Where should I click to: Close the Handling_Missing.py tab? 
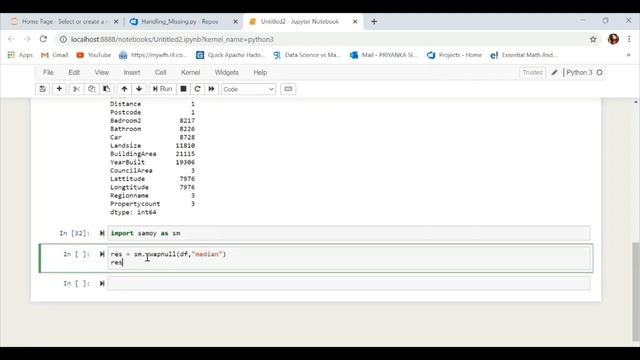coord(236,22)
